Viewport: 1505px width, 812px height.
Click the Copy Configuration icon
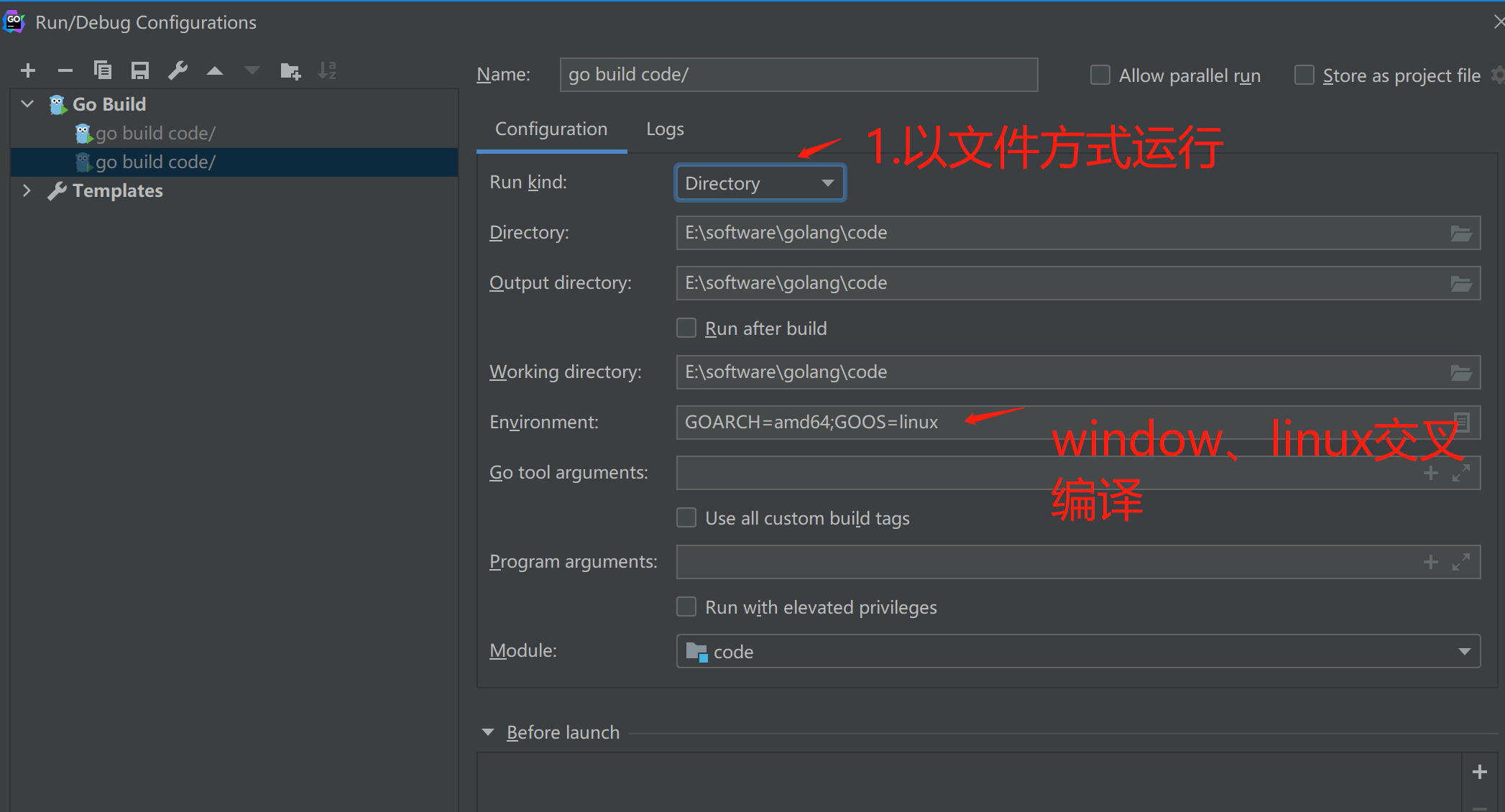pyautogui.click(x=103, y=70)
